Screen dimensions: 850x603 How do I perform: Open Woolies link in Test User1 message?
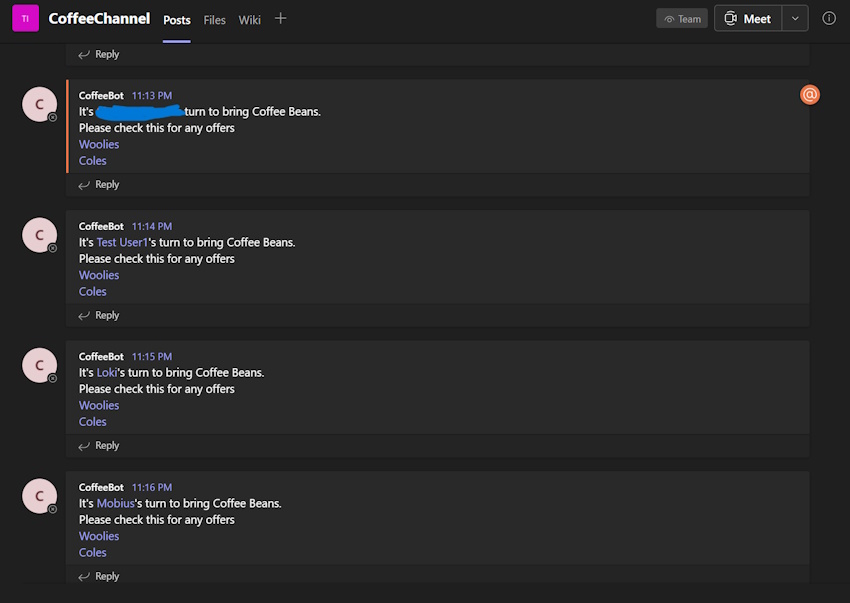tap(99, 275)
